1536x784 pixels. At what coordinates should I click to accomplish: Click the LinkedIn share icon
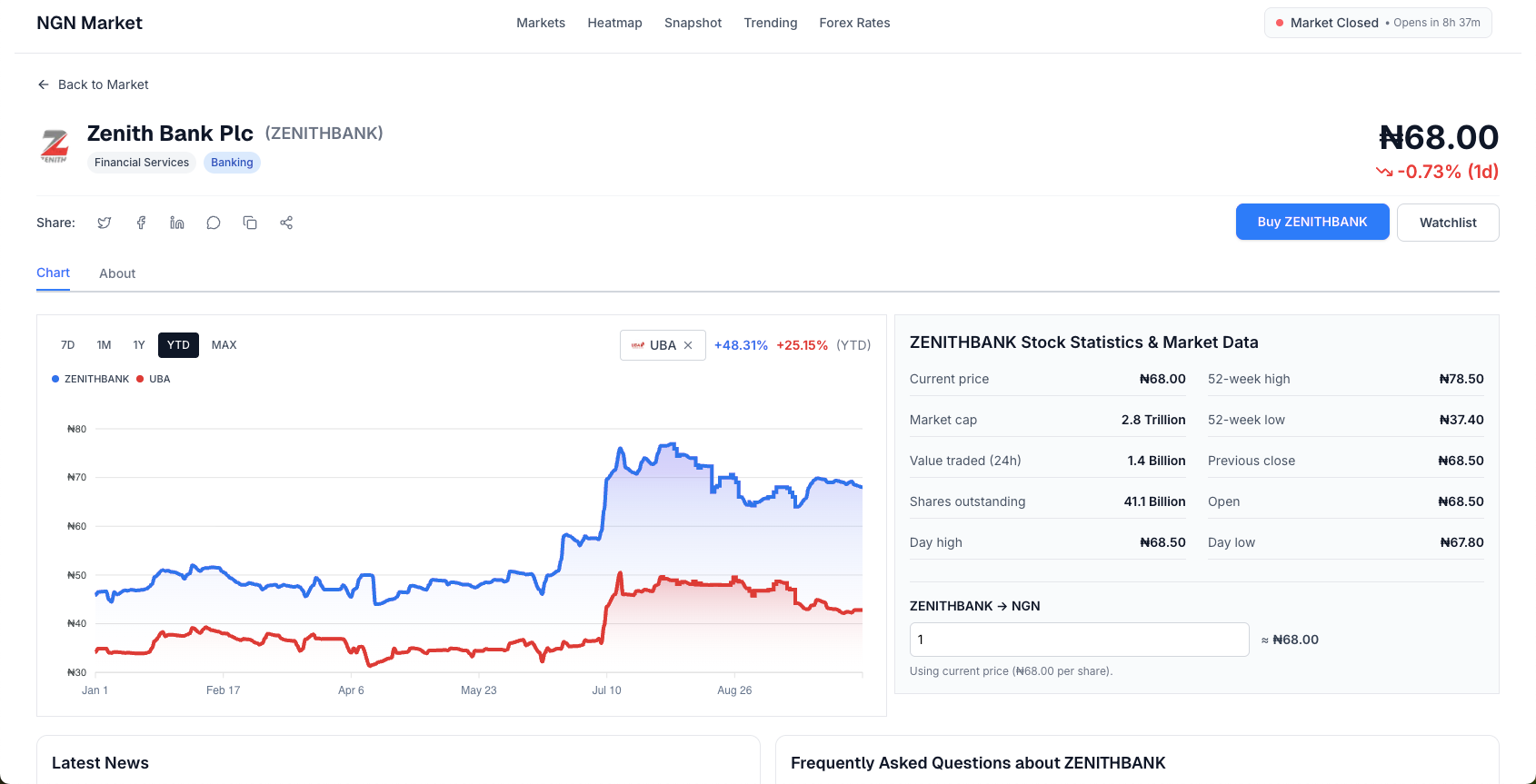[x=177, y=223]
